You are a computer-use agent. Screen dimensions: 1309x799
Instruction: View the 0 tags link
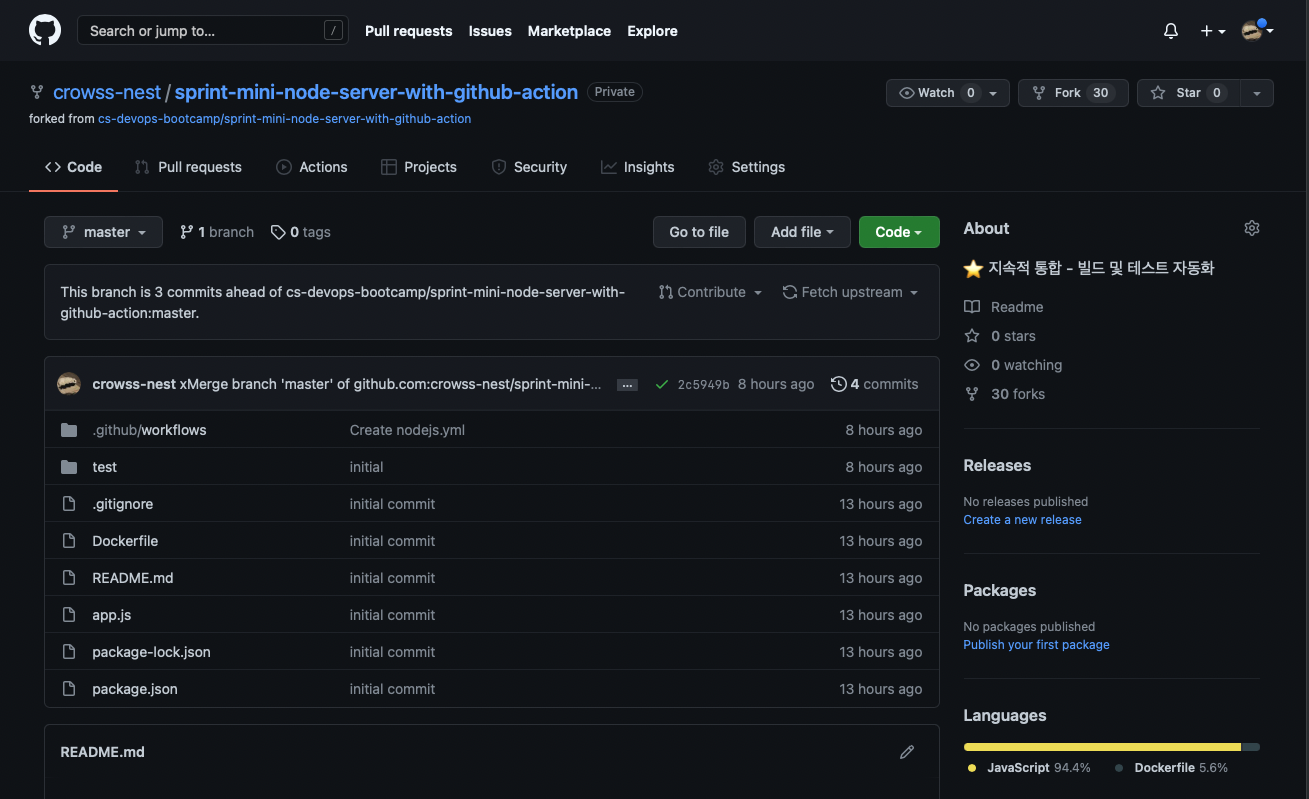(301, 232)
